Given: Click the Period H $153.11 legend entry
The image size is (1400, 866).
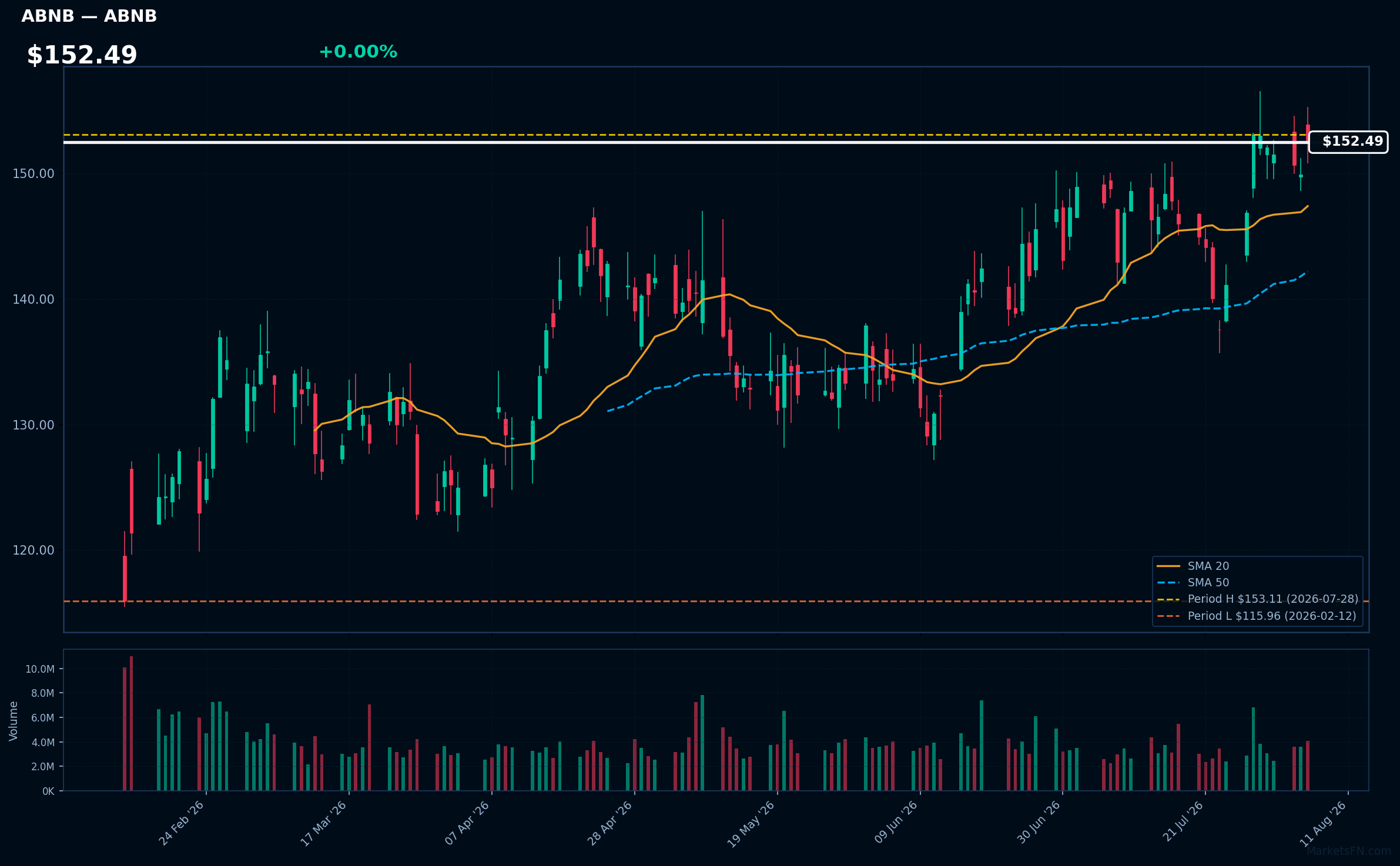Looking at the screenshot, I should (1258, 599).
